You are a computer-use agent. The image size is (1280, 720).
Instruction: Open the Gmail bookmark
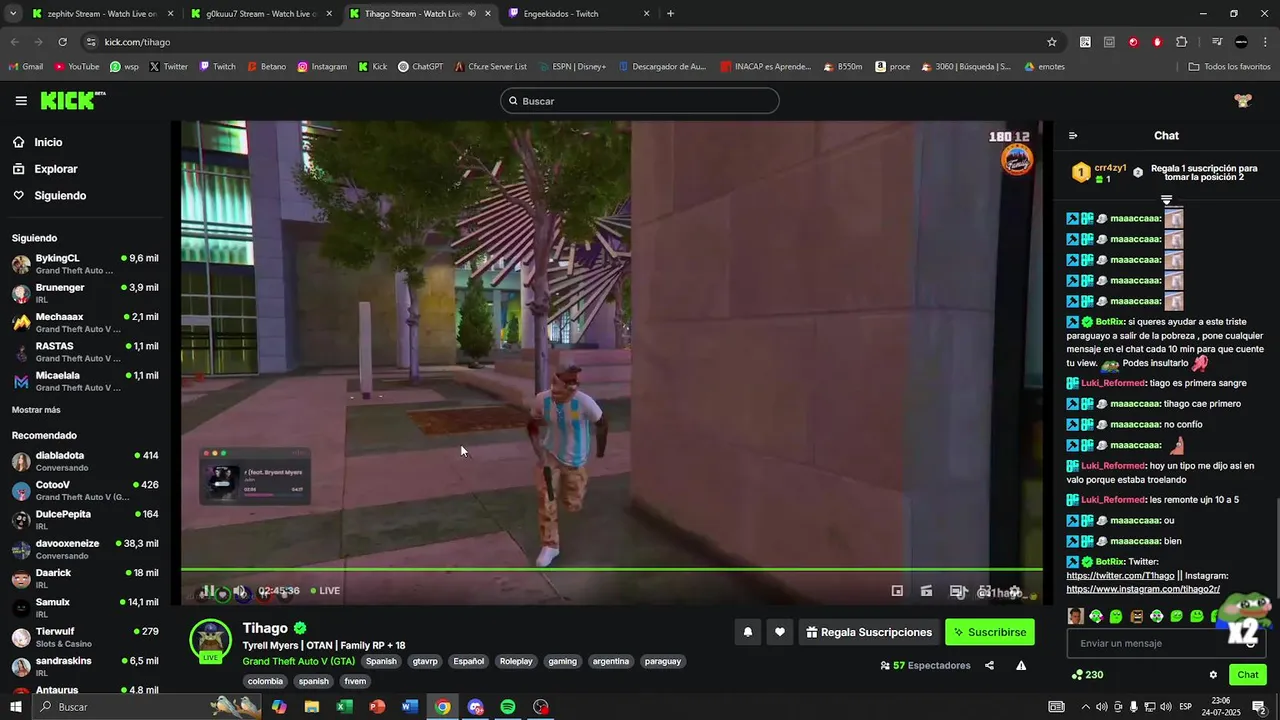[x=26, y=67]
